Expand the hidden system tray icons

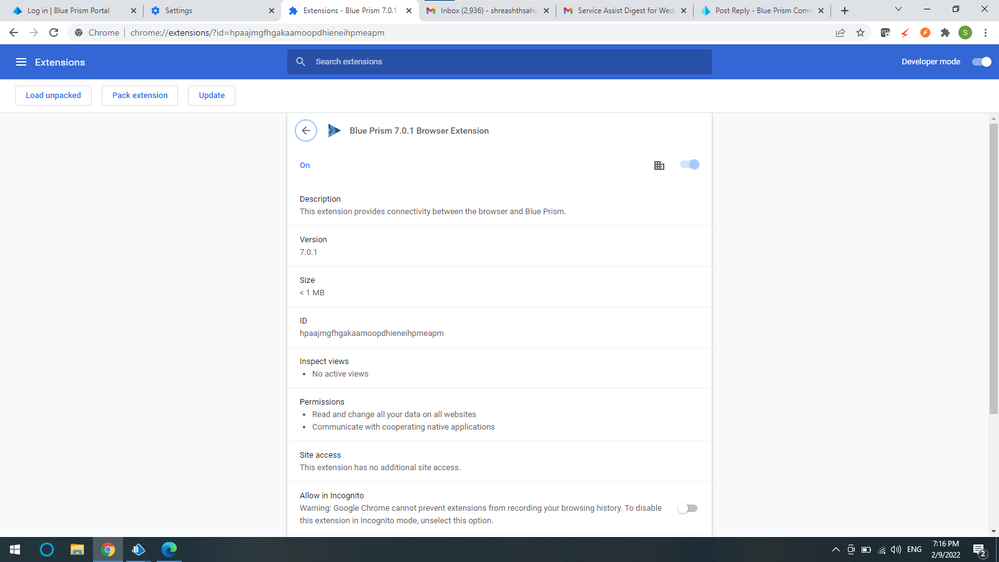pos(836,550)
